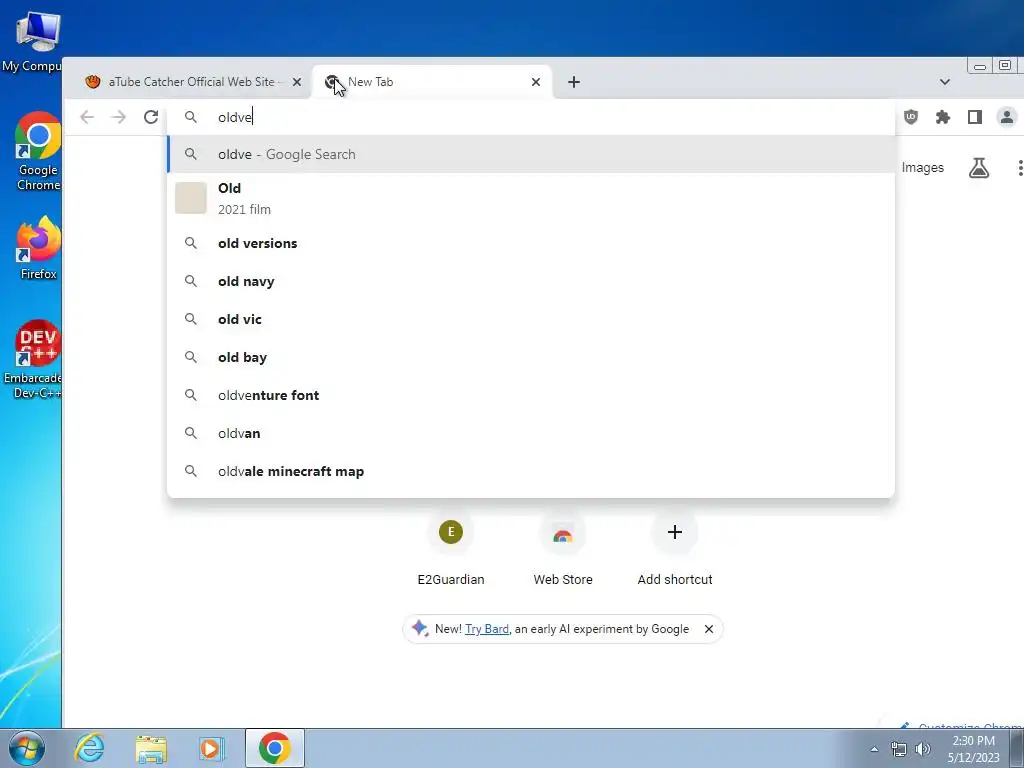Open the volume speaker tray icon
This screenshot has height=768, width=1024.
point(923,749)
